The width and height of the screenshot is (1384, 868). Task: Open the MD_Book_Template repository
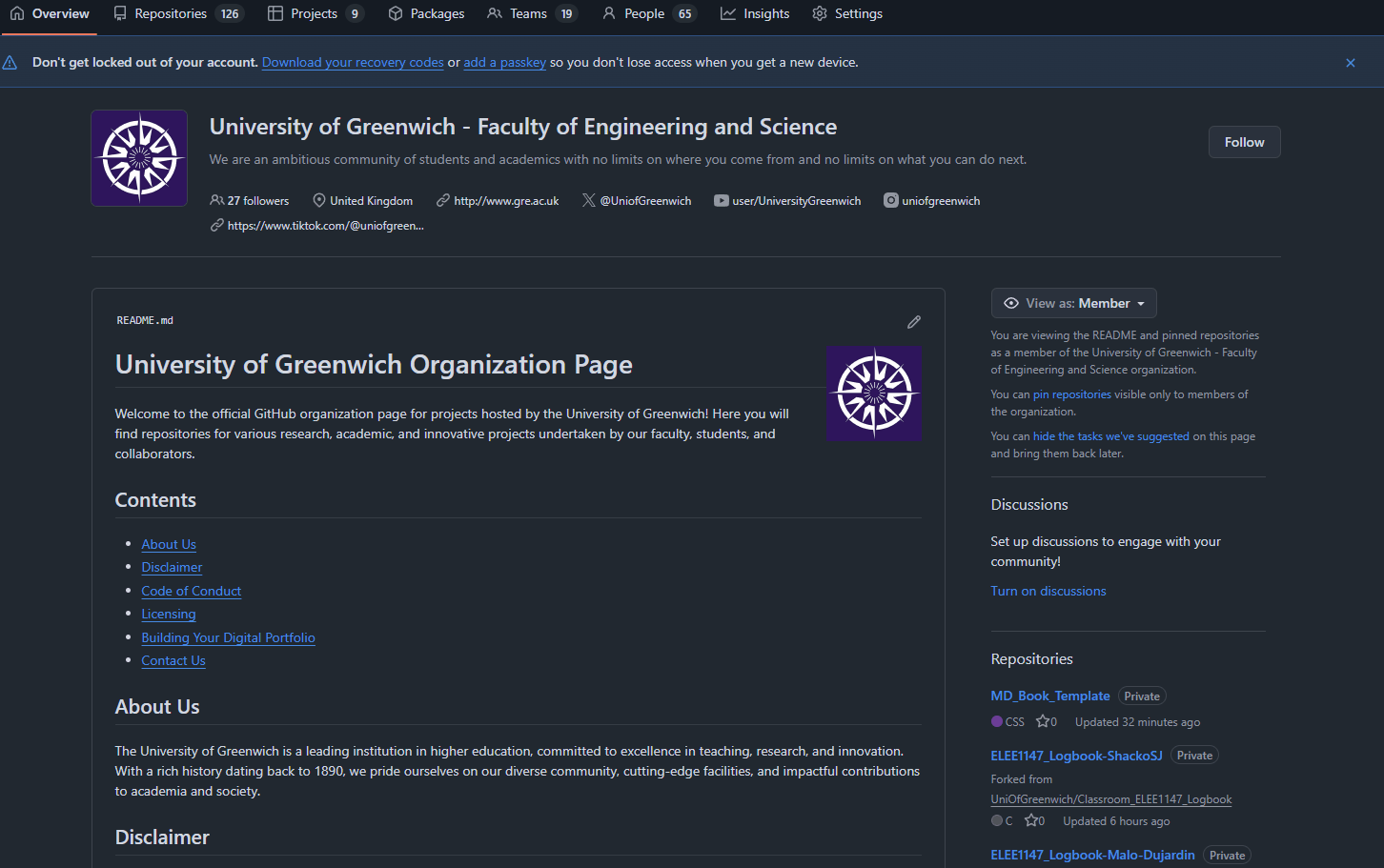point(1050,696)
